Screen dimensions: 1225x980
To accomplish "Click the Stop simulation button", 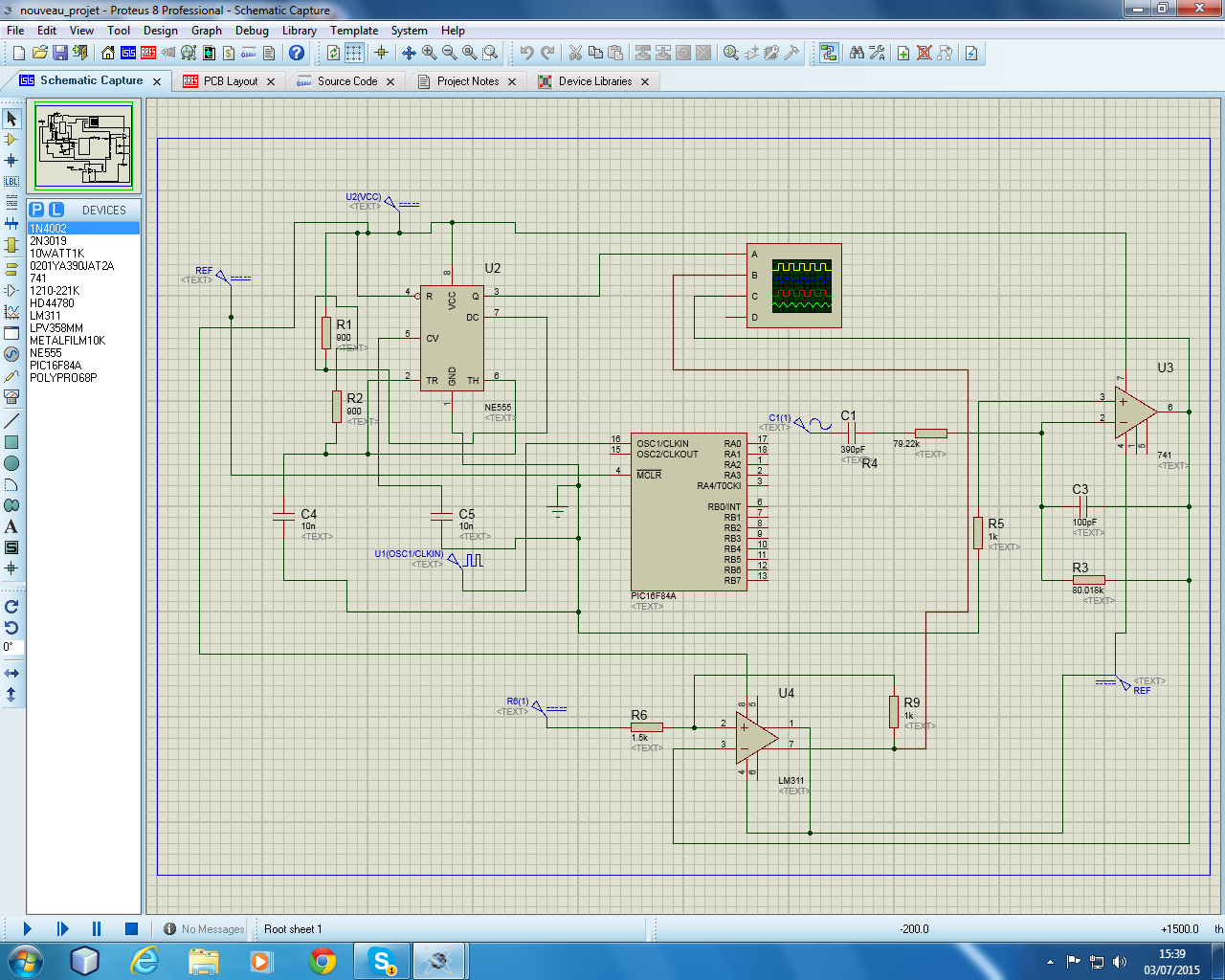I will (x=131, y=928).
